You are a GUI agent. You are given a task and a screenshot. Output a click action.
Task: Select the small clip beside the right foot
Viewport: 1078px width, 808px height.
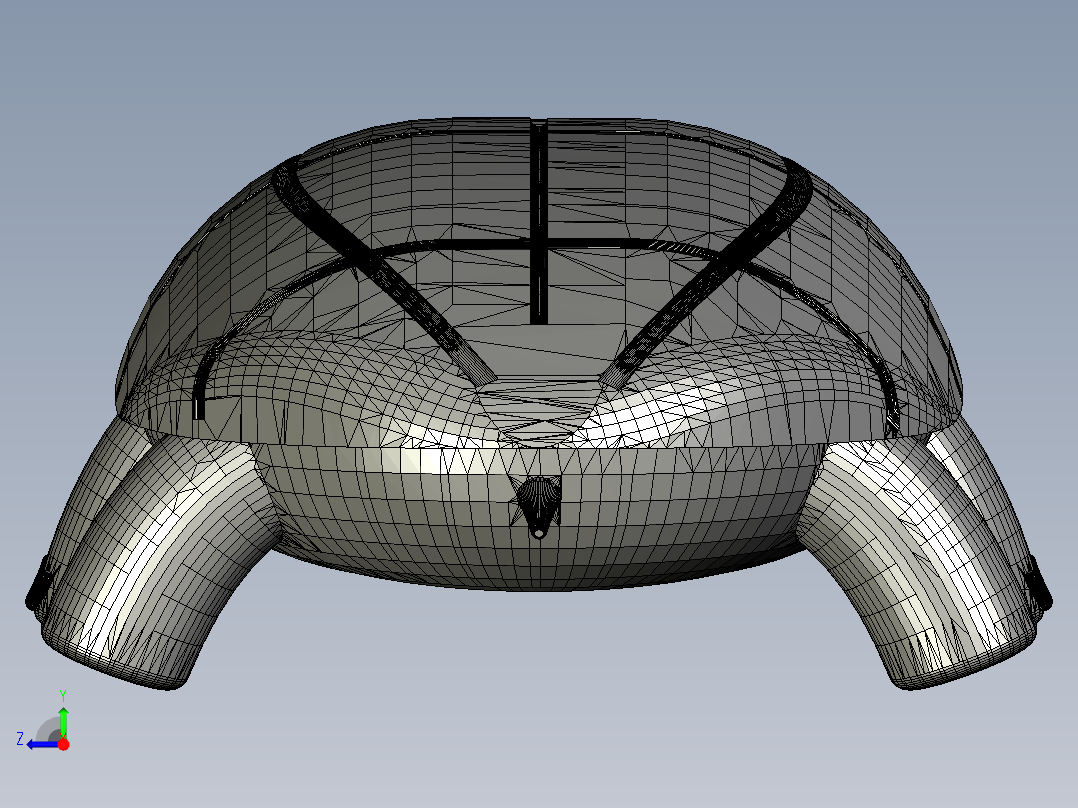coord(1039,585)
